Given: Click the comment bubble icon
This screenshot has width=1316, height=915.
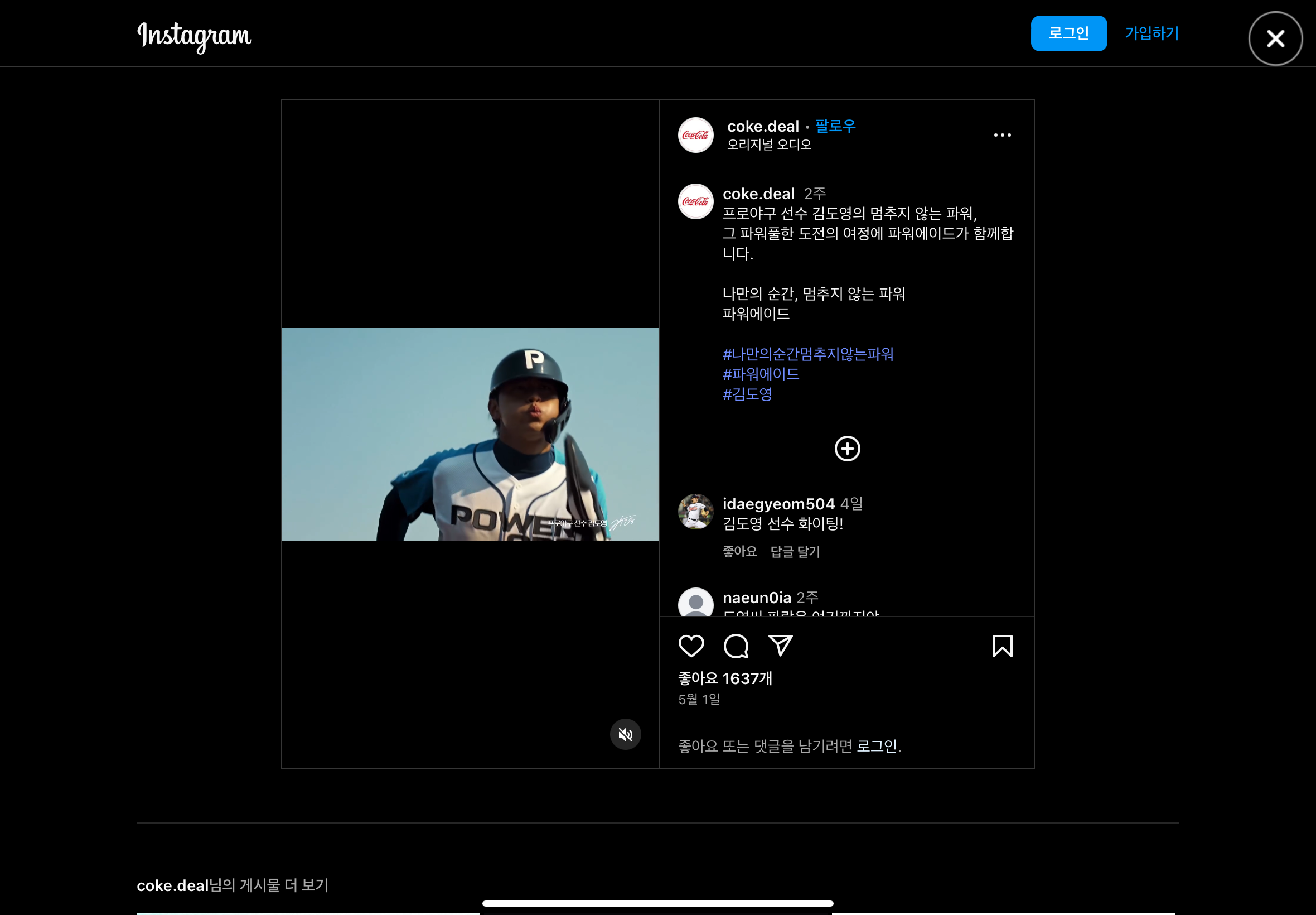Looking at the screenshot, I should (736, 646).
